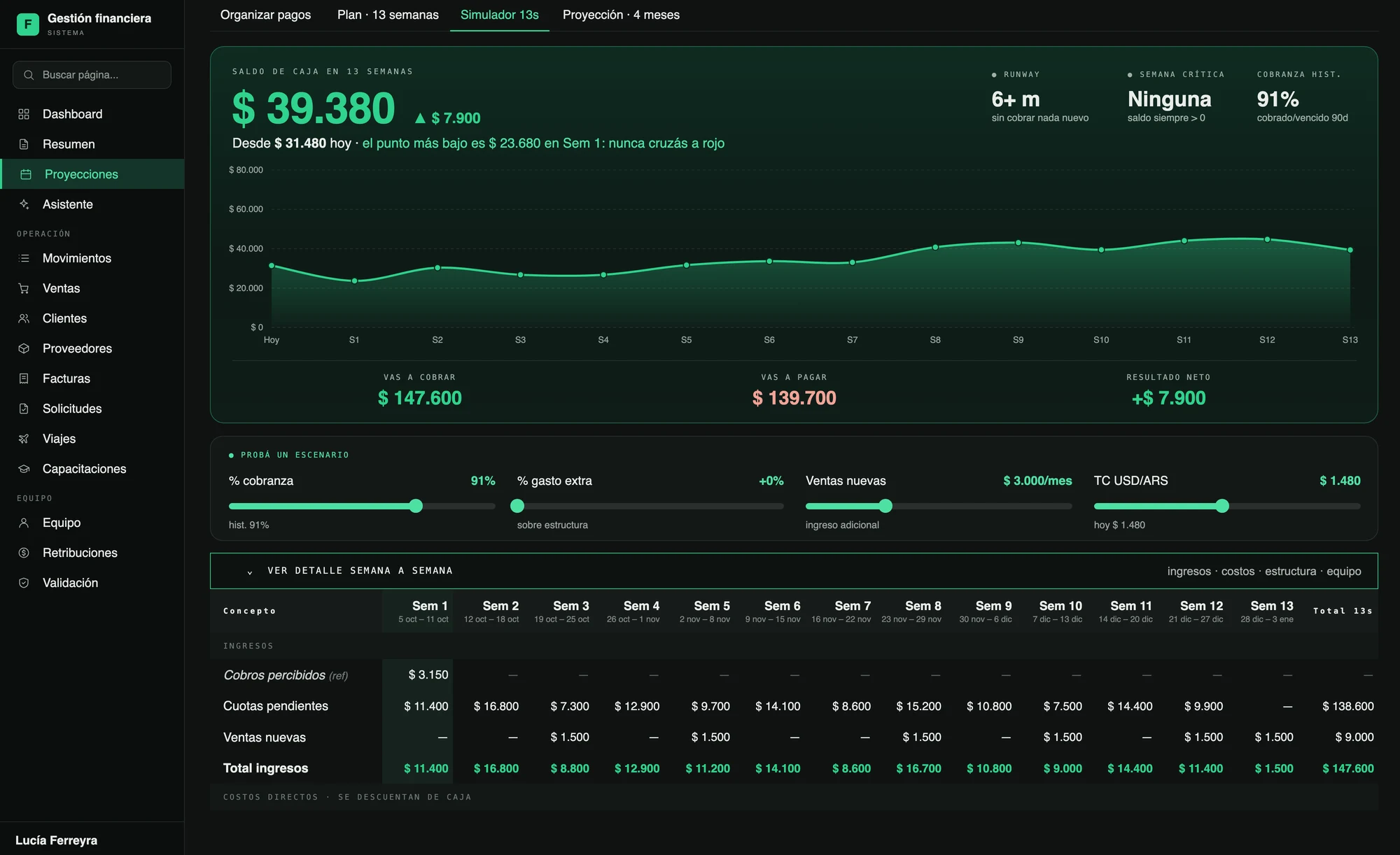Open the Organizar pagos tab
The height and width of the screenshot is (855, 1400).
coord(265,15)
